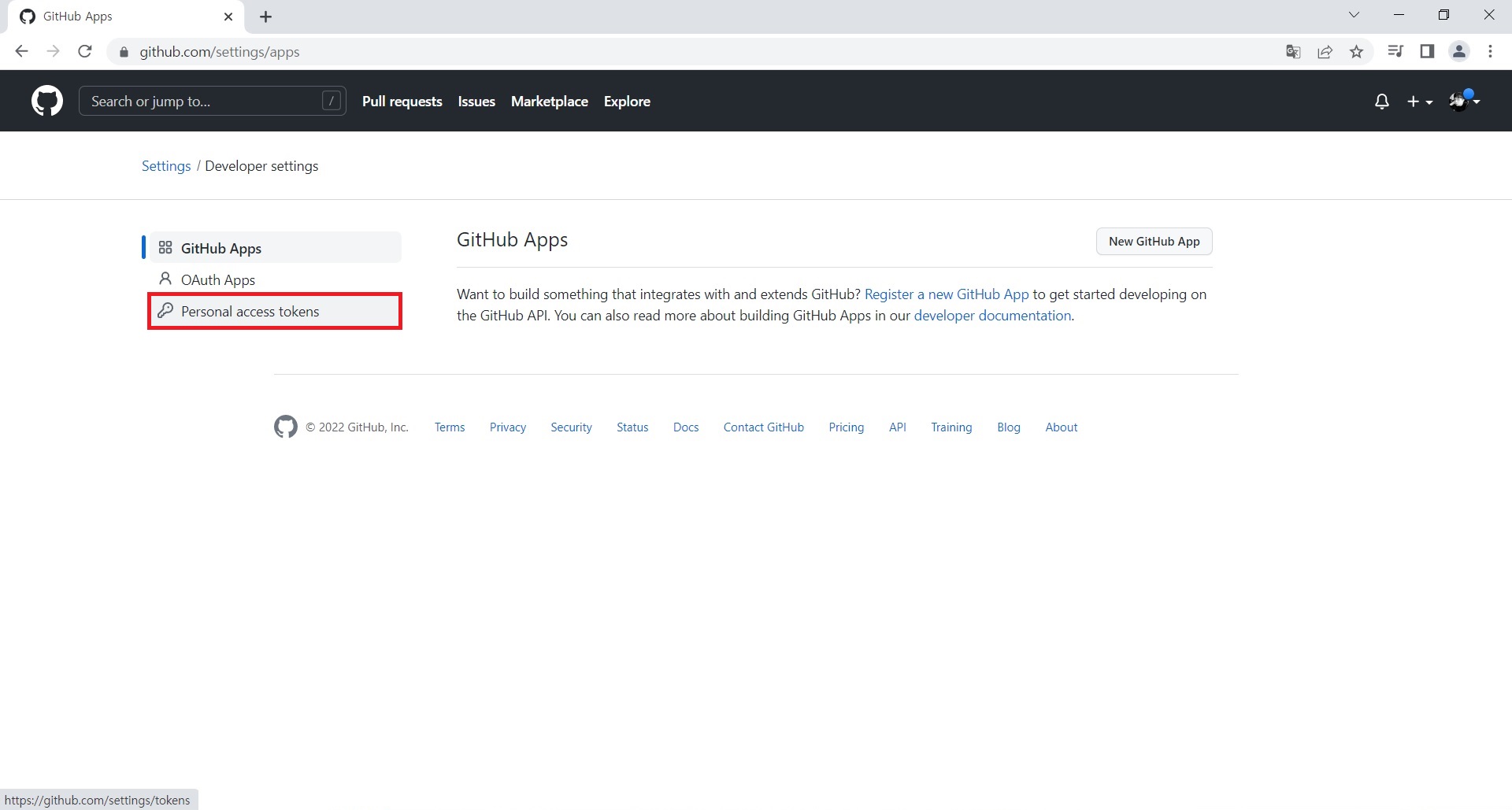Open the Status footer link
The height and width of the screenshot is (810, 1512).
(632, 427)
